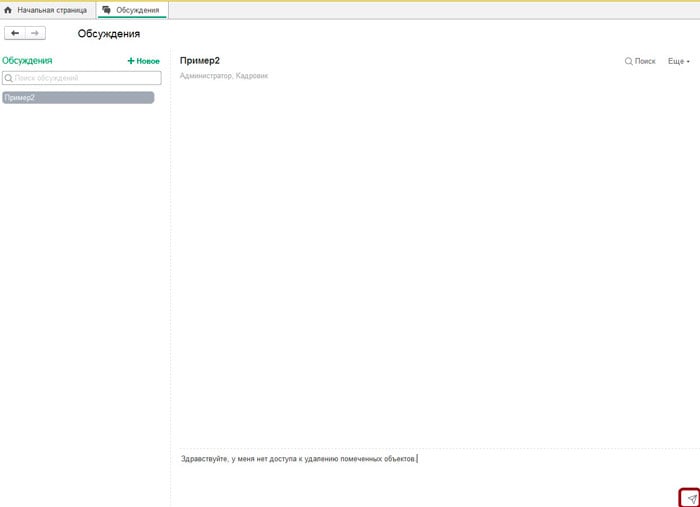Select the Обсуждения tab label
This screenshot has width=700, height=507.
(137, 10)
